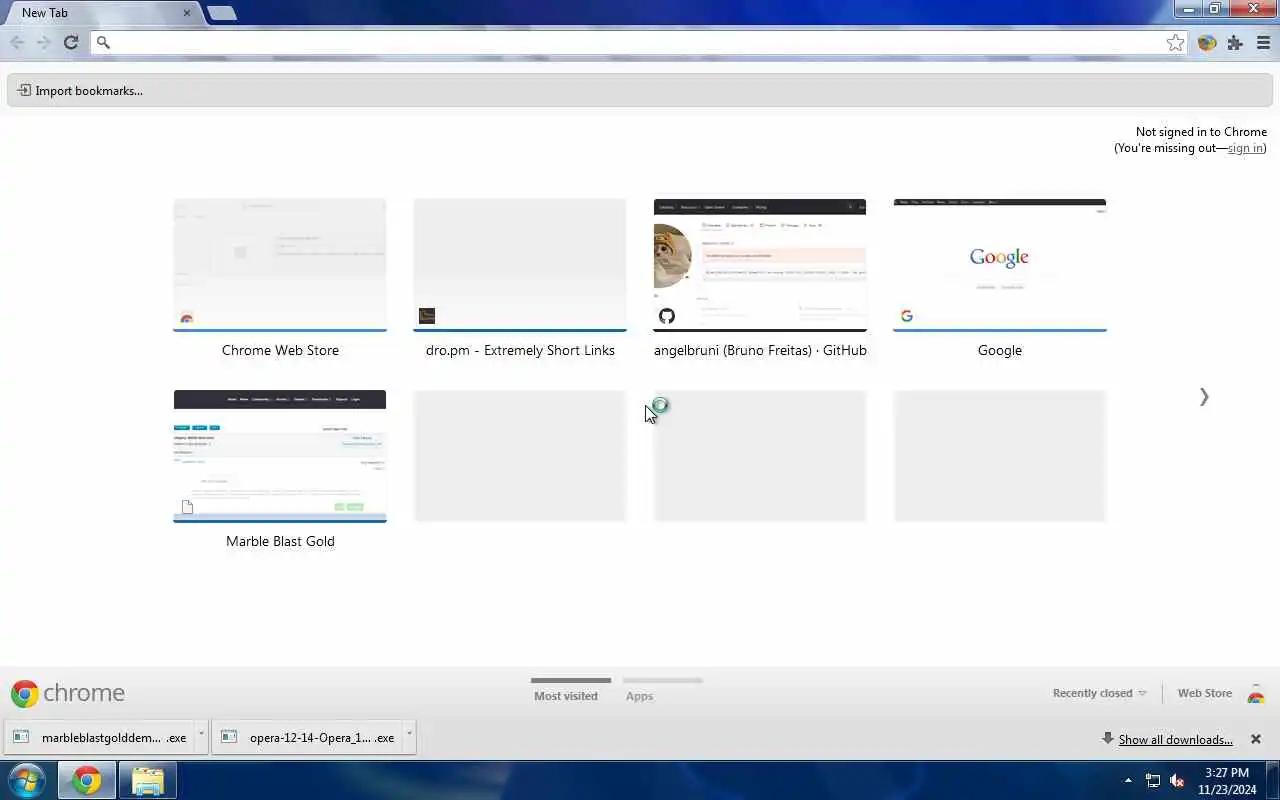Image resolution: width=1280 pixels, height=800 pixels.
Task: Reload the page with the refresh icon
Action: pyautogui.click(x=71, y=42)
